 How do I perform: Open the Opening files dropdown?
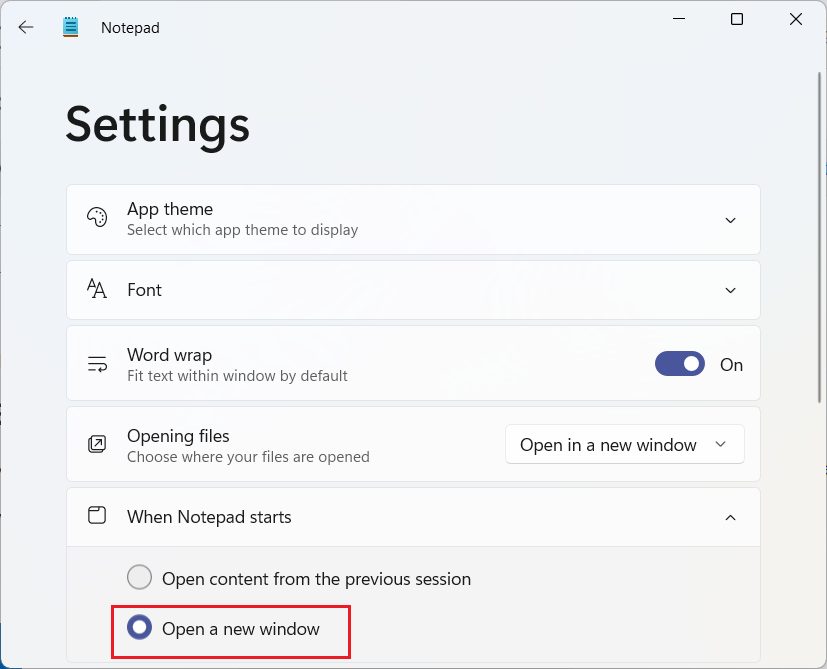click(624, 444)
